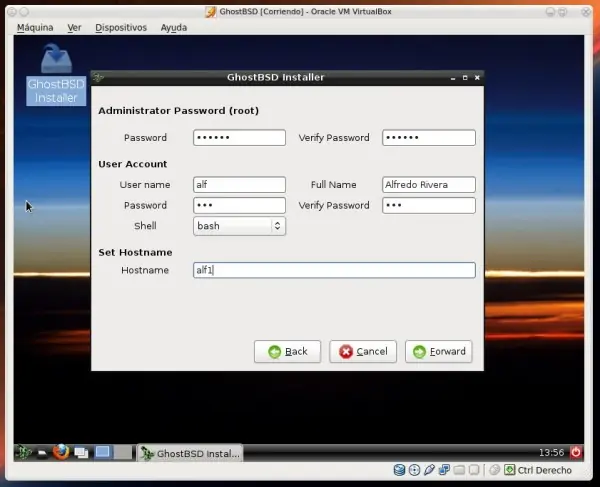Click the root Password field
The height and width of the screenshot is (487, 600).
pyautogui.click(x=240, y=138)
